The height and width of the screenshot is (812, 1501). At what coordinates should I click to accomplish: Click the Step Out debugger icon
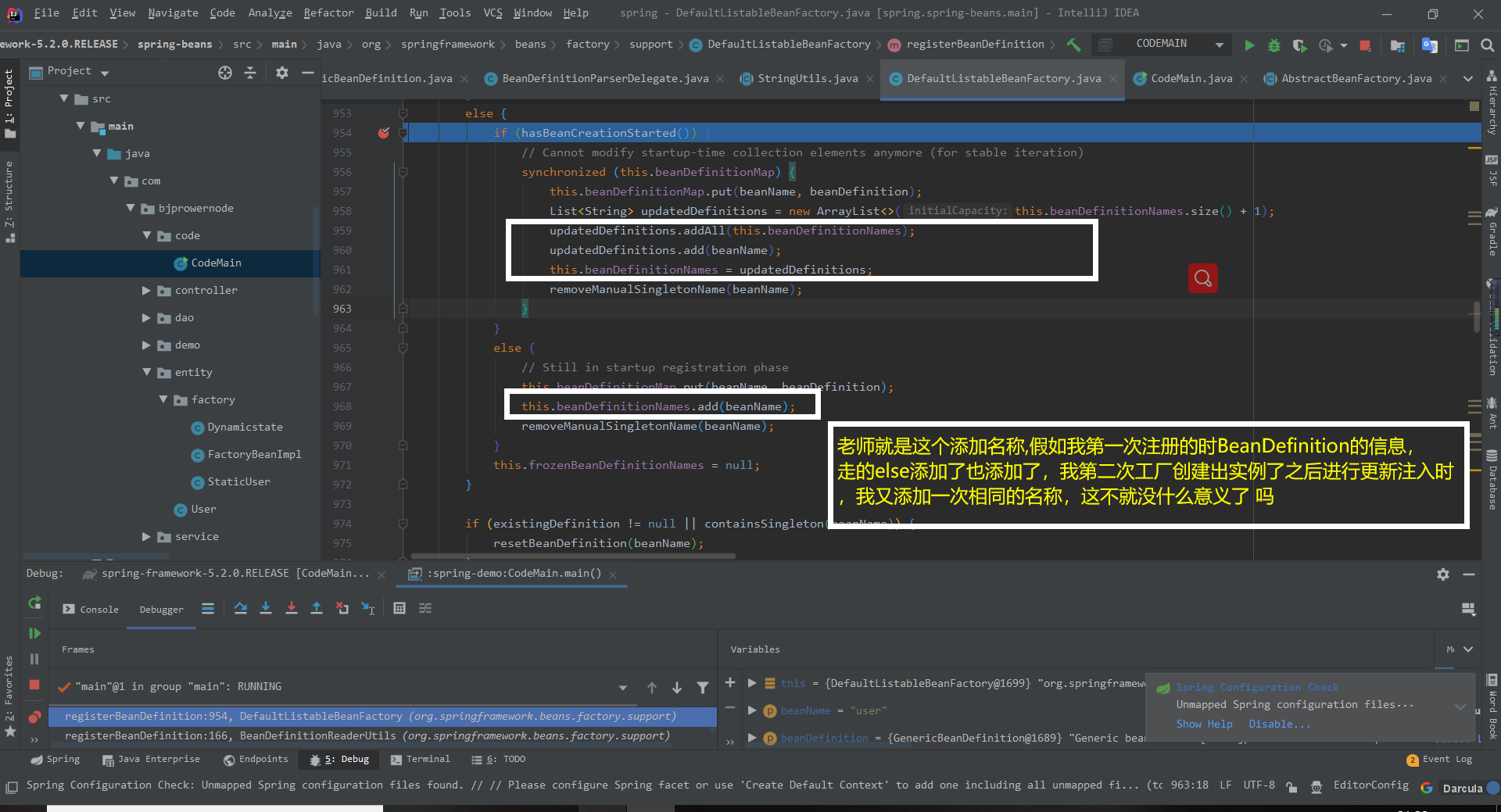click(317, 608)
